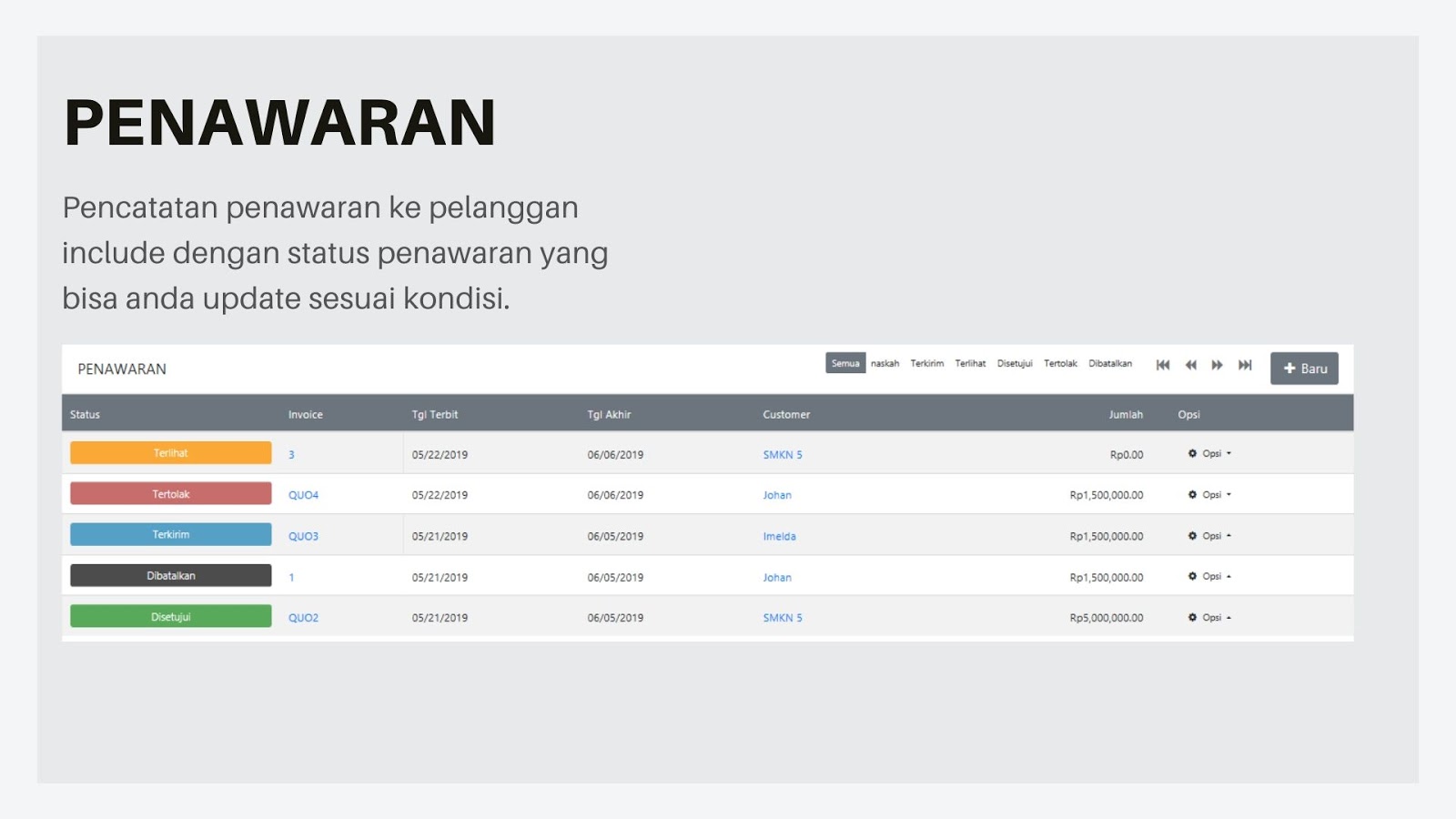Select amount Rp0.00
The image size is (1456, 819).
point(1127,455)
